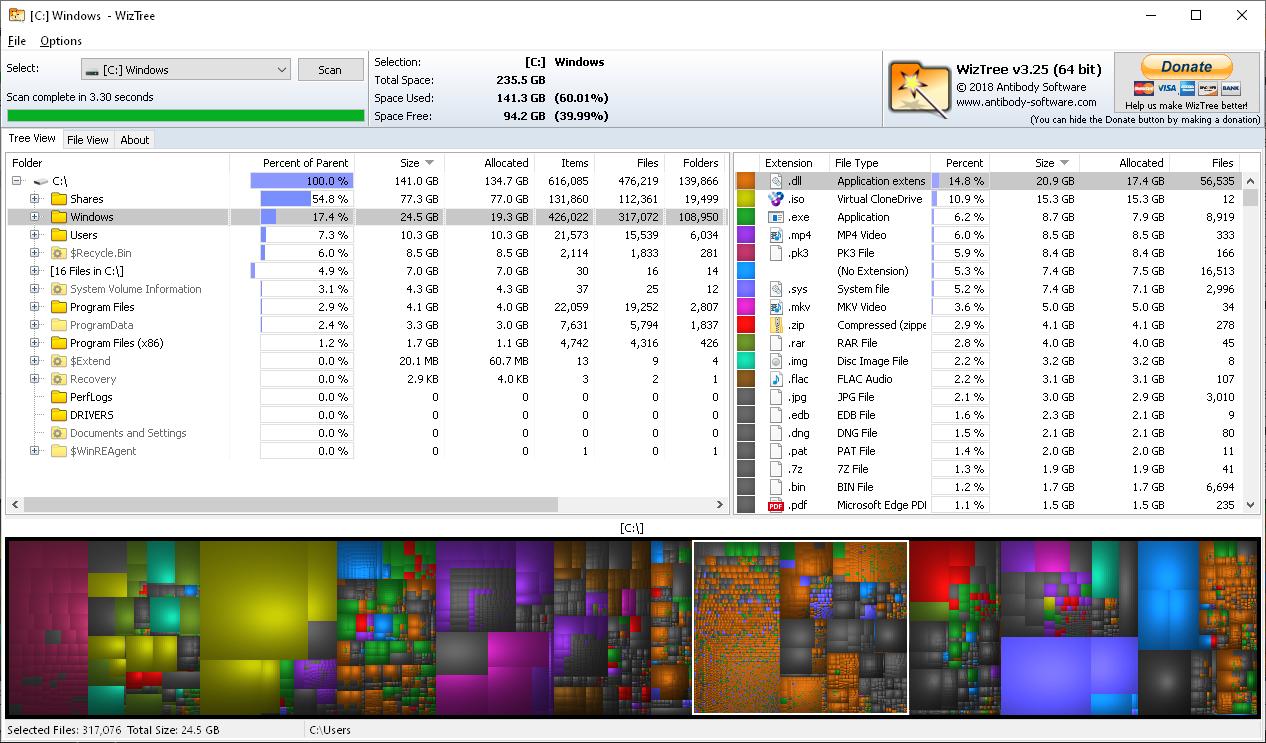Image resolution: width=1266 pixels, height=743 pixels.
Task: Collapse the C:\ root tree node
Action: click(x=17, y=181)
